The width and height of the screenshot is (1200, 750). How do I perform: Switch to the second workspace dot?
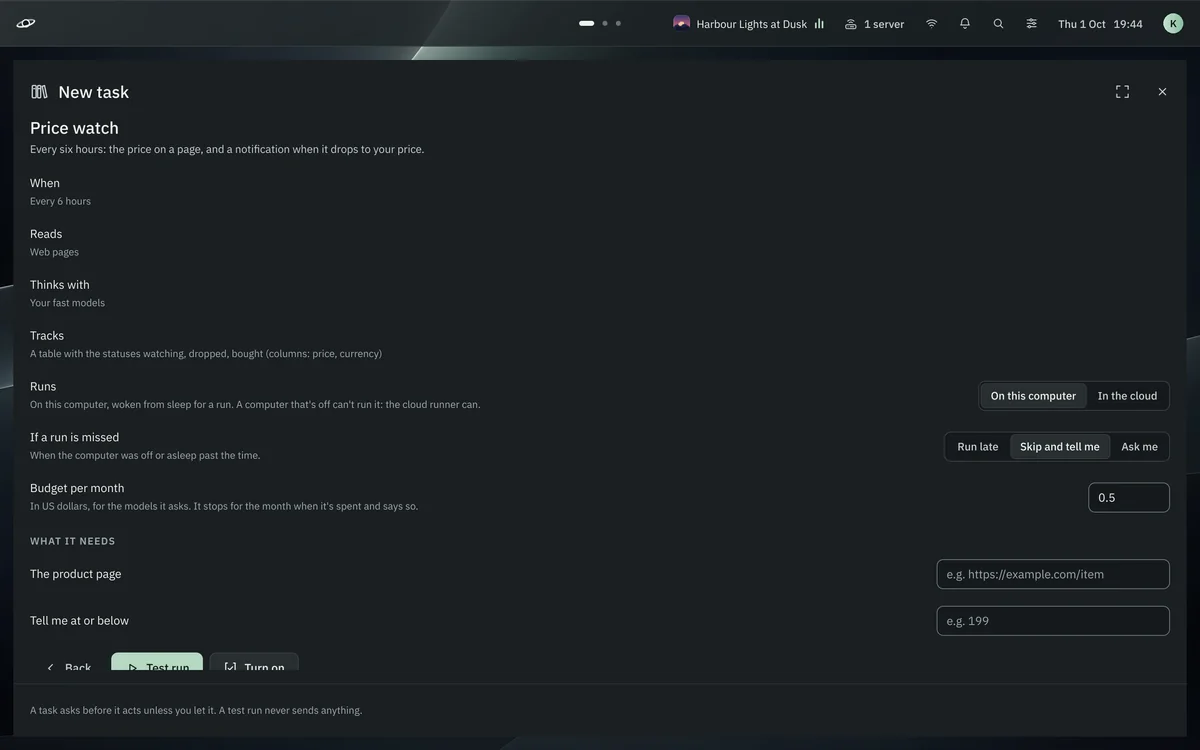(x=605, y=23)
